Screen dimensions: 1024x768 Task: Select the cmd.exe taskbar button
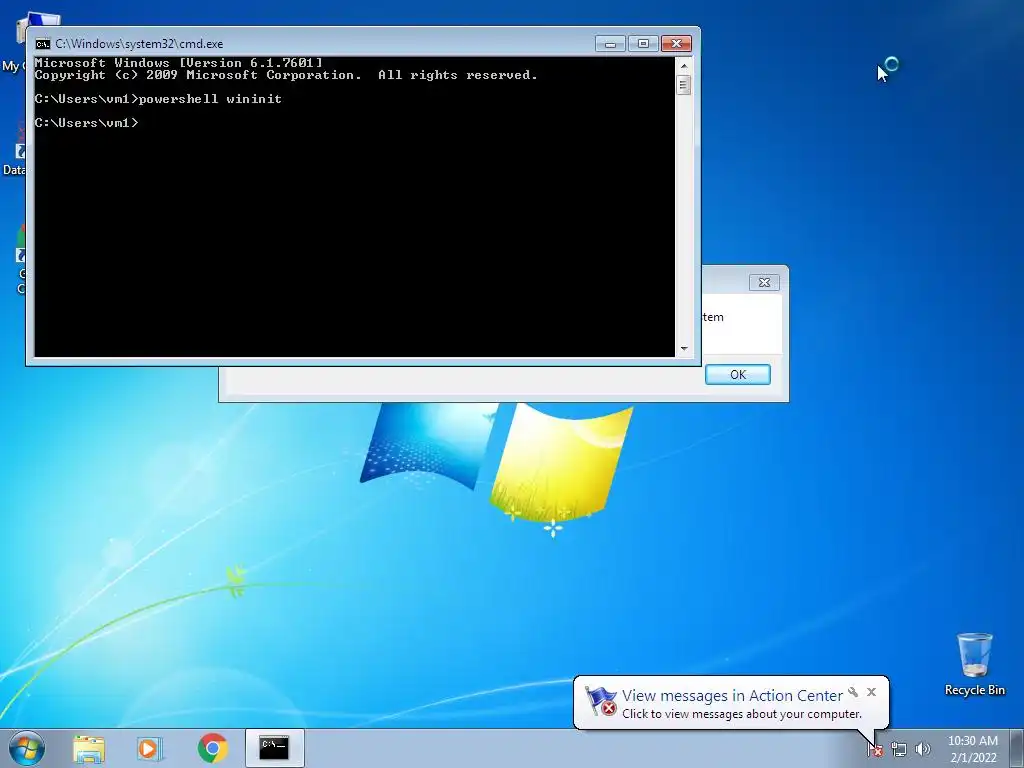point(274,748)
